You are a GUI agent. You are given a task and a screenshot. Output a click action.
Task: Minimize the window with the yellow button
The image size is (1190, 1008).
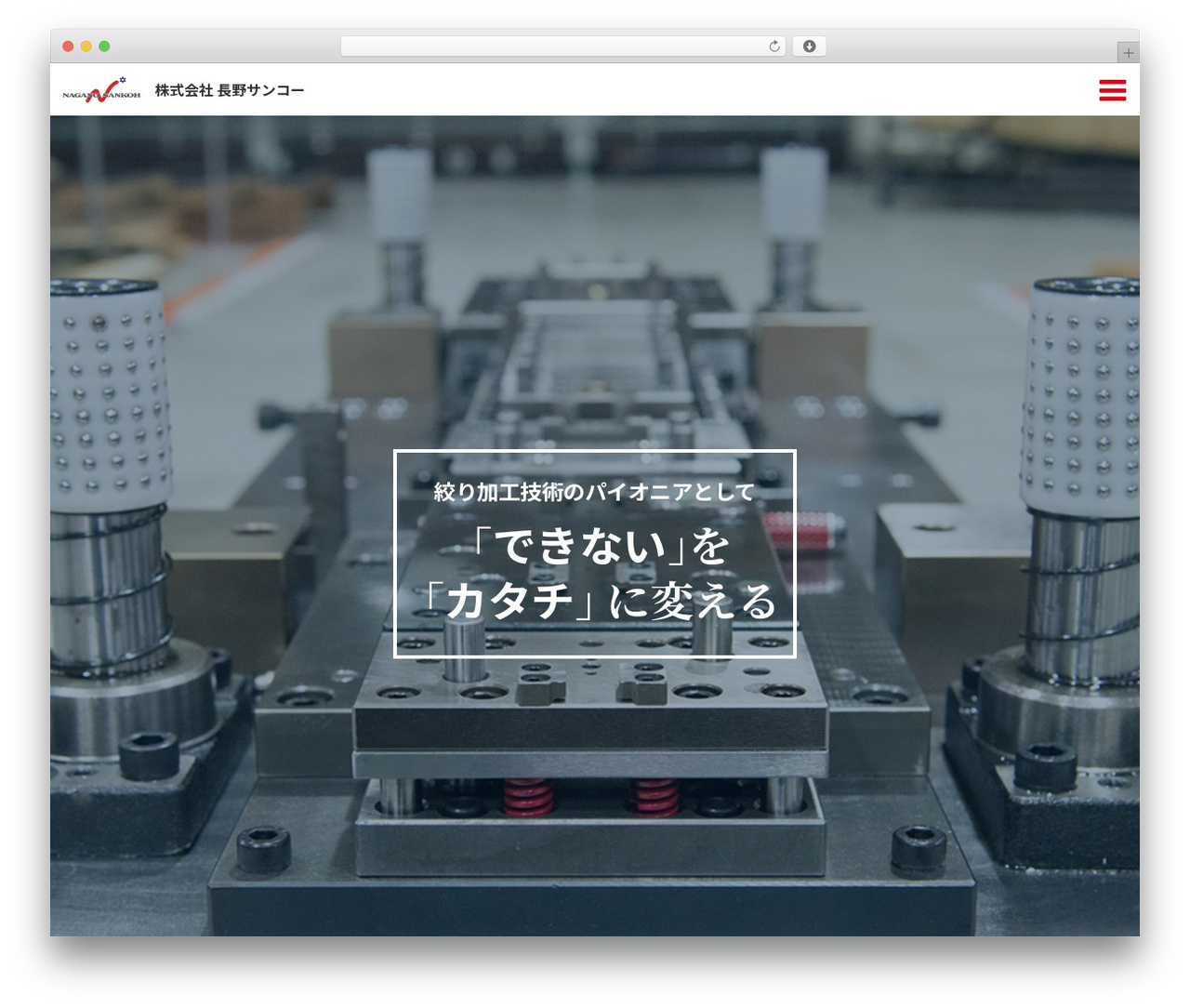(x=86, y=46)
